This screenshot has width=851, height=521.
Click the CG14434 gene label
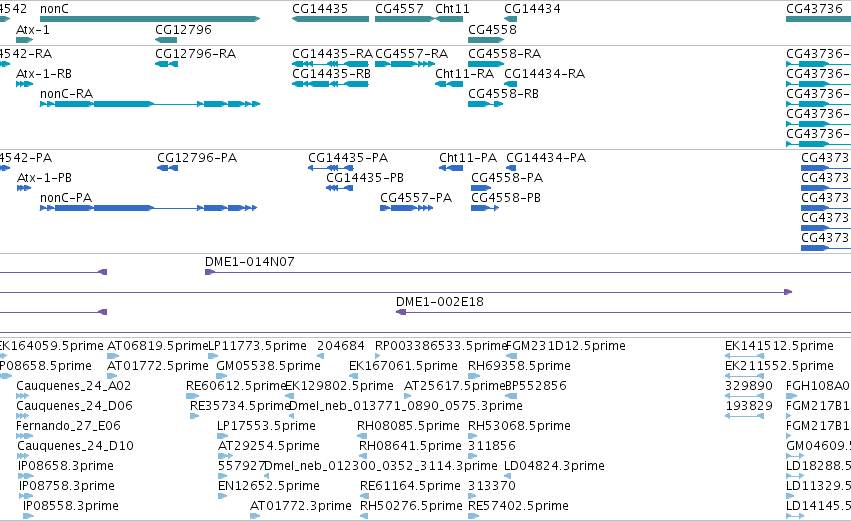532,9
